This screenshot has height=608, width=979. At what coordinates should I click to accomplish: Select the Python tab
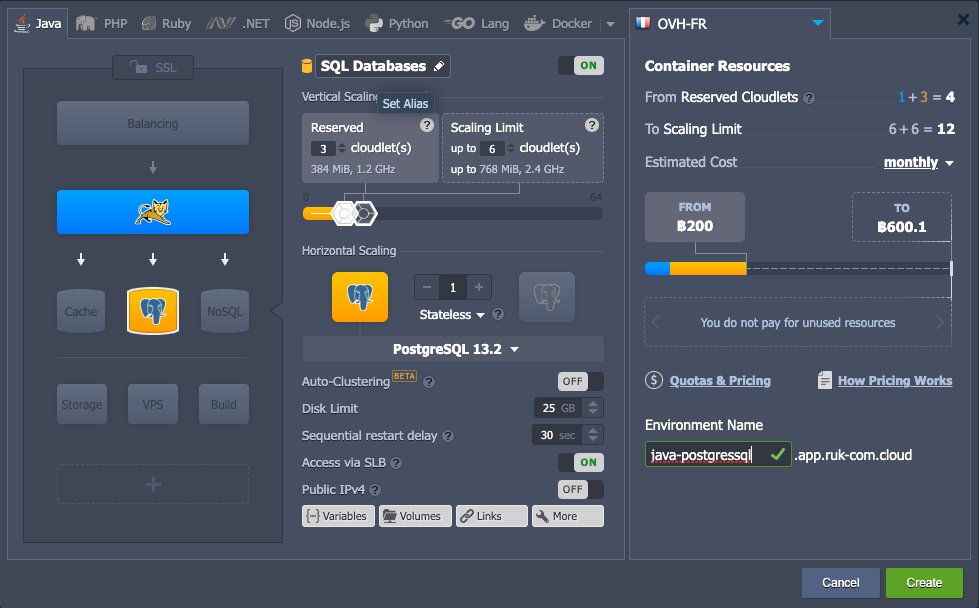coord(397,24)
